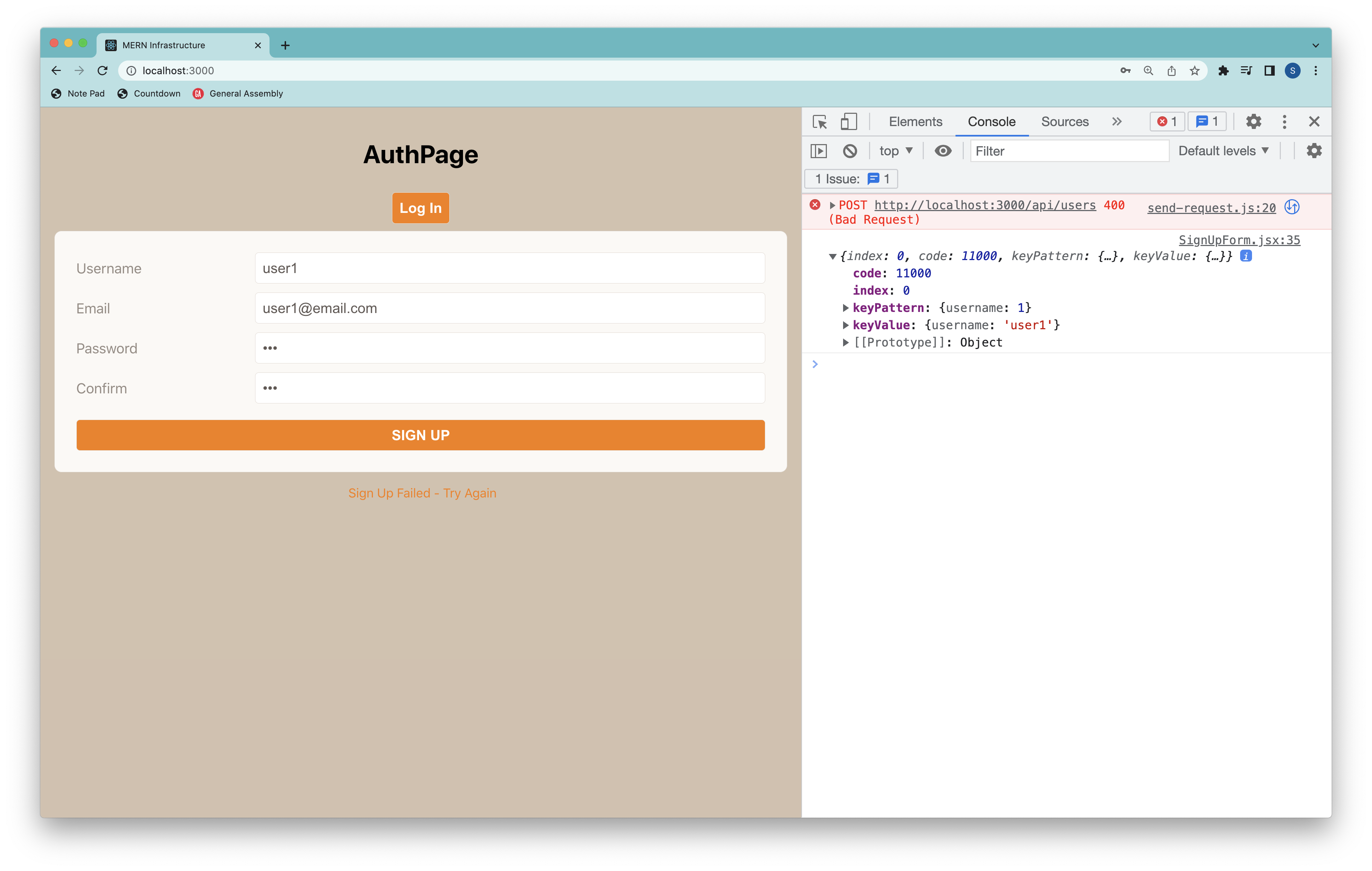Open the Countdown bookmark
1372x871 pixels.
point(149,93)
